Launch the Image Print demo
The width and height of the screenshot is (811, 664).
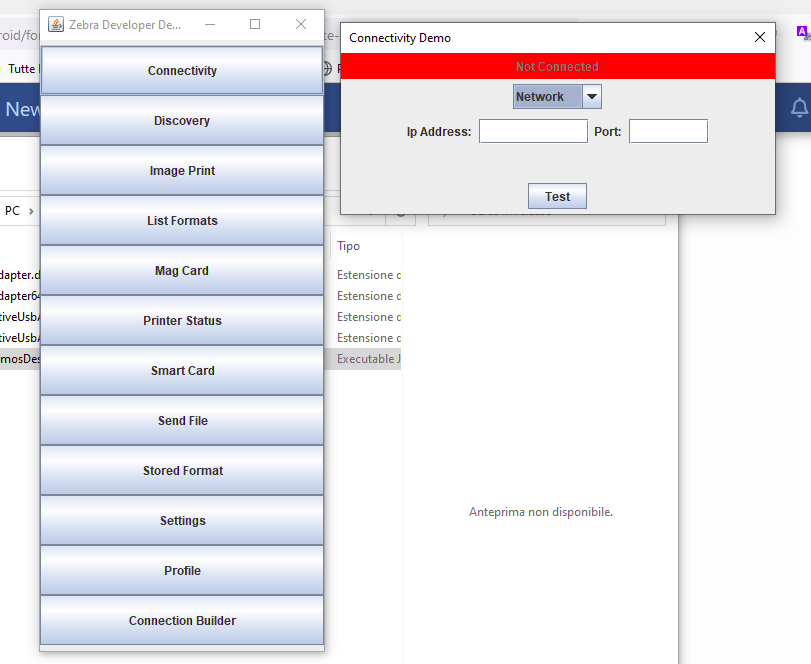[x=182, y=171]
